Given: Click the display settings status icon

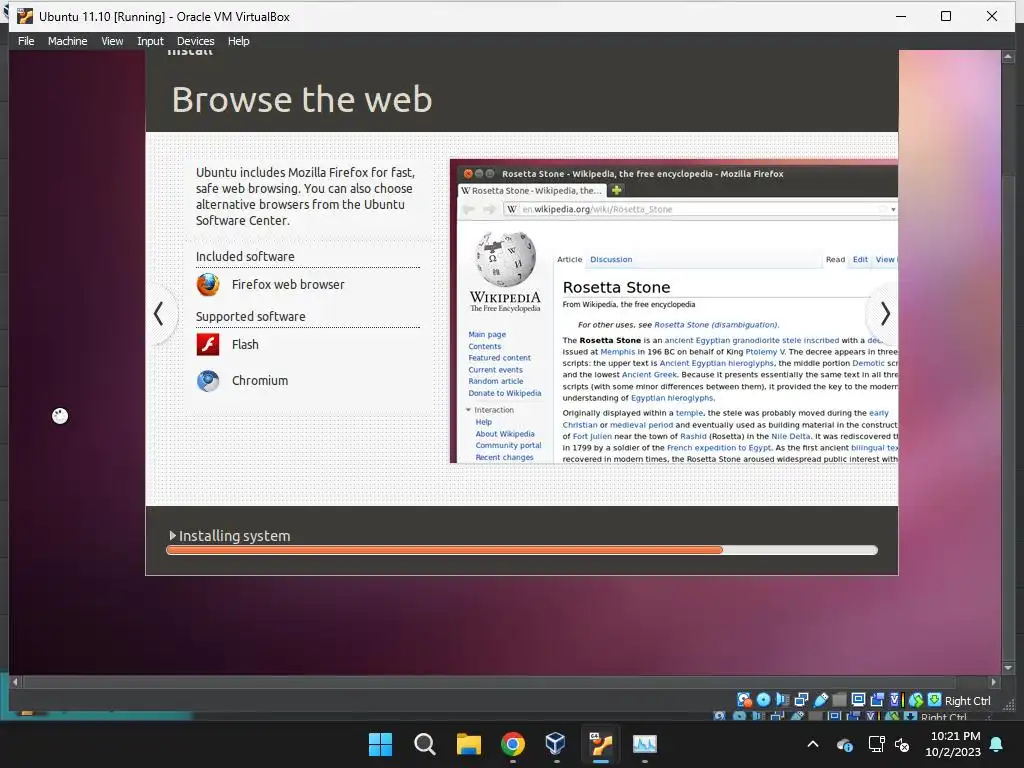Looking at the screenshot, I should point(858,700).
